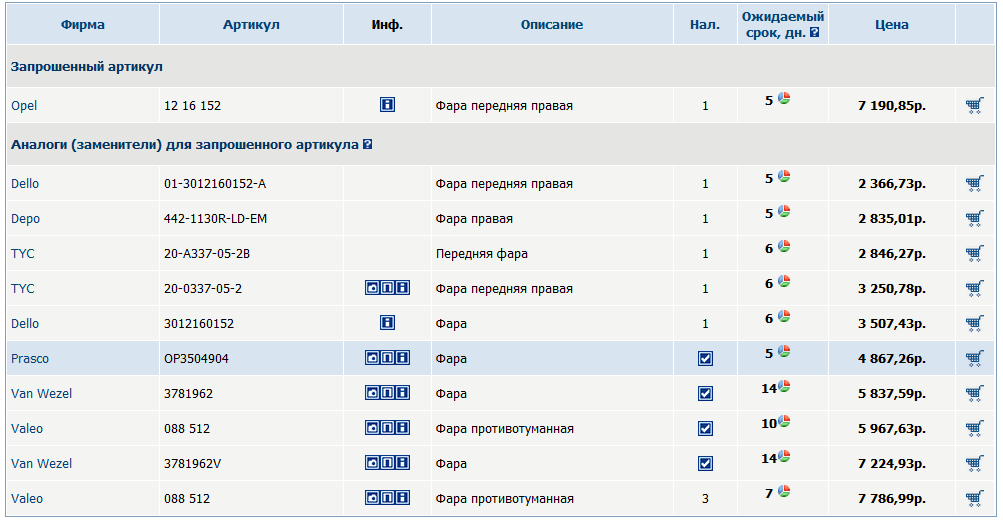Open info icon for Valeo 5 967,63р. row
Viewport: 1003px width, 522px height.
(402, 427)
